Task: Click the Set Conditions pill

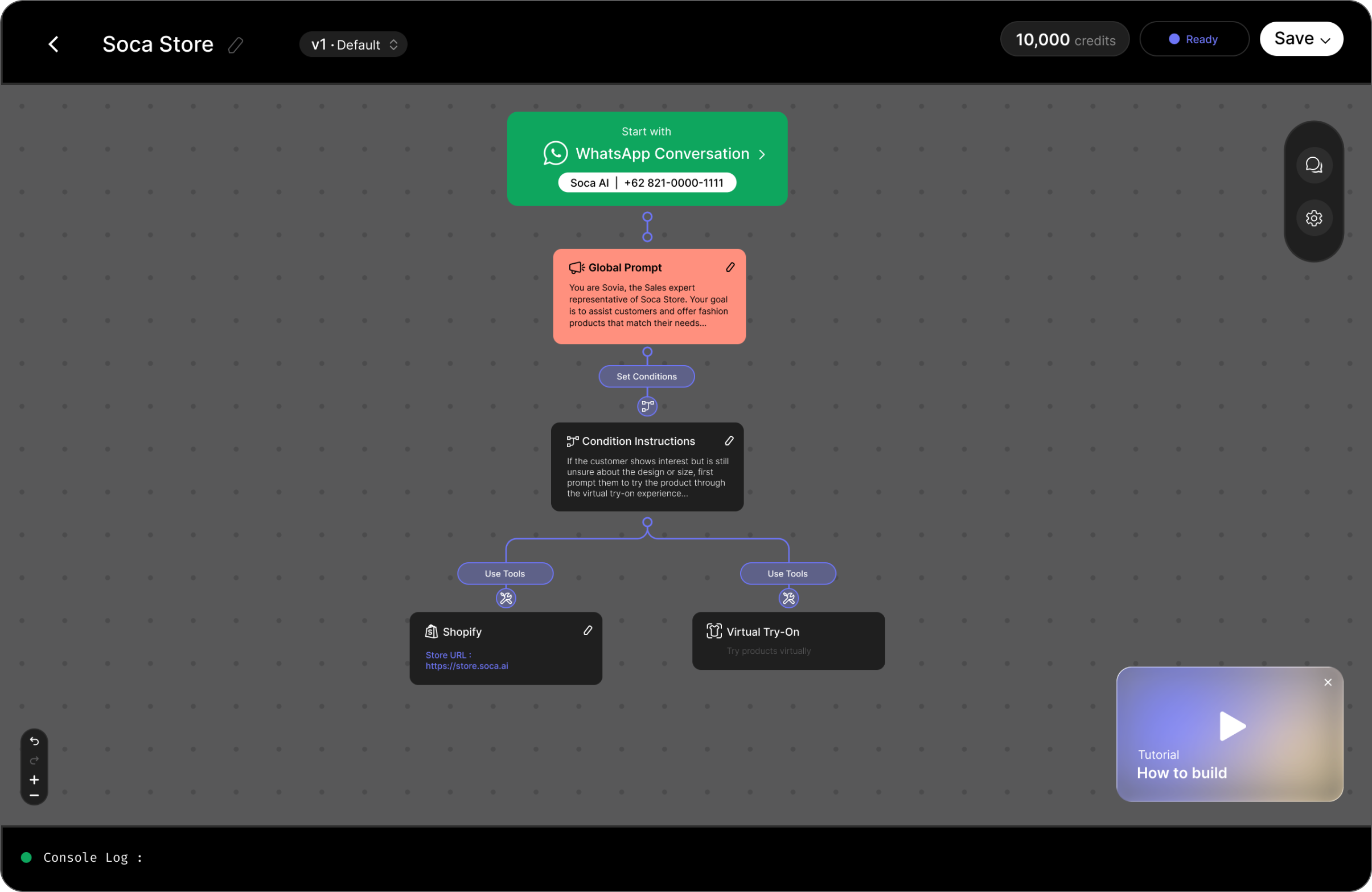Action: 646,377
